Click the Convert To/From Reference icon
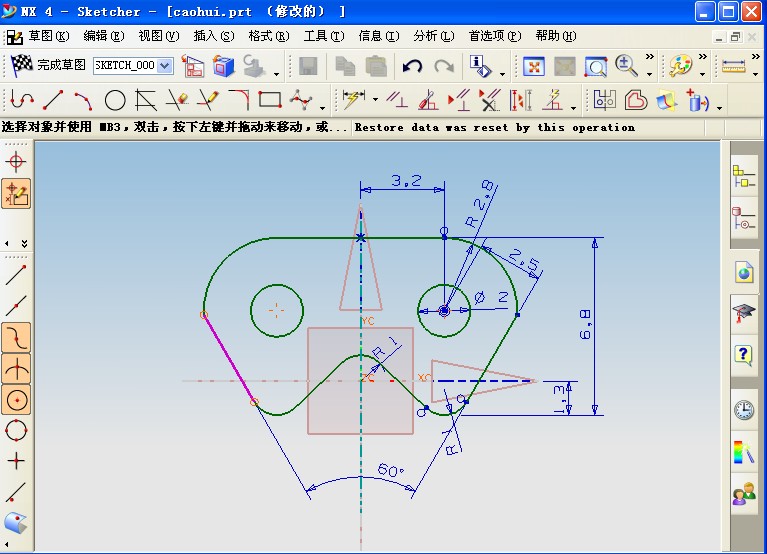The height and width of the screenshot is (554, 767). 553,99
